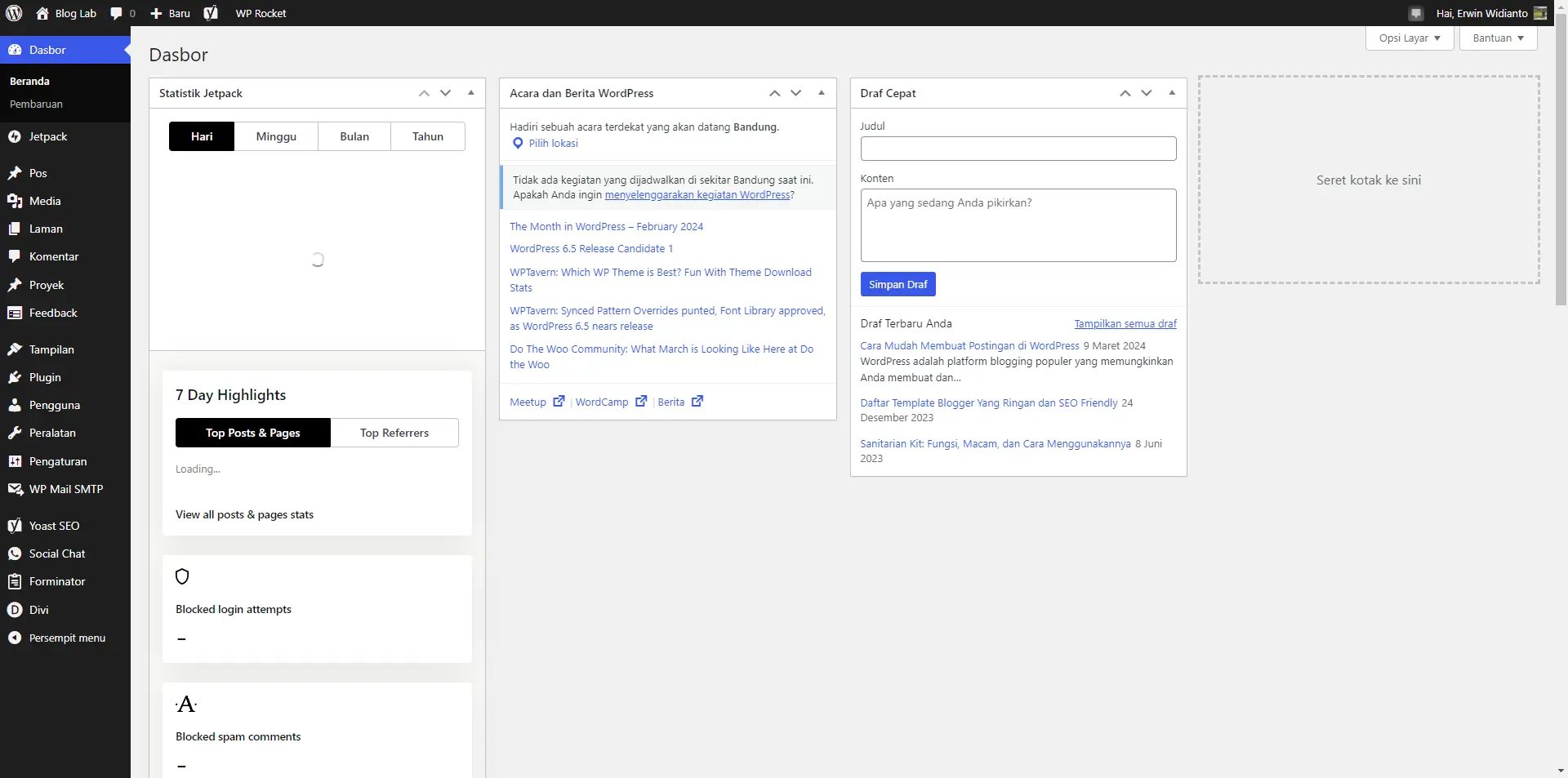The image size is (1568, 778).
Task: Click the Simpan Draf button
Action: tap(898, 284)
